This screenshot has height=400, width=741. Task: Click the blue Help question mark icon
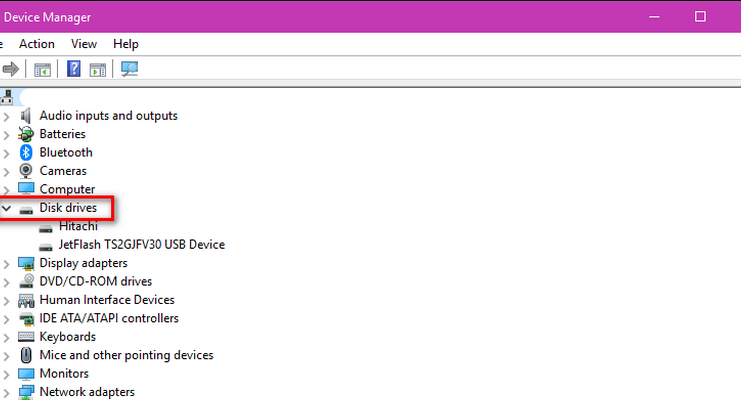74,69
